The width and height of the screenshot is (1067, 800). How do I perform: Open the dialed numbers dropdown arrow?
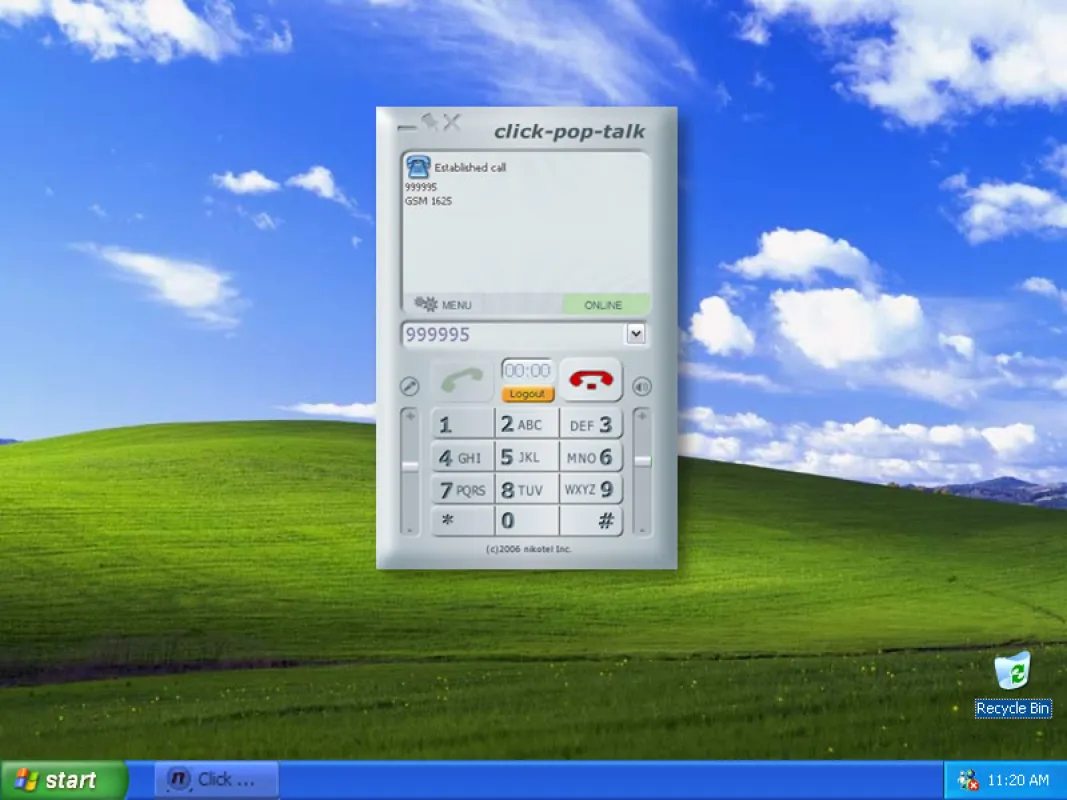[636, 334]
